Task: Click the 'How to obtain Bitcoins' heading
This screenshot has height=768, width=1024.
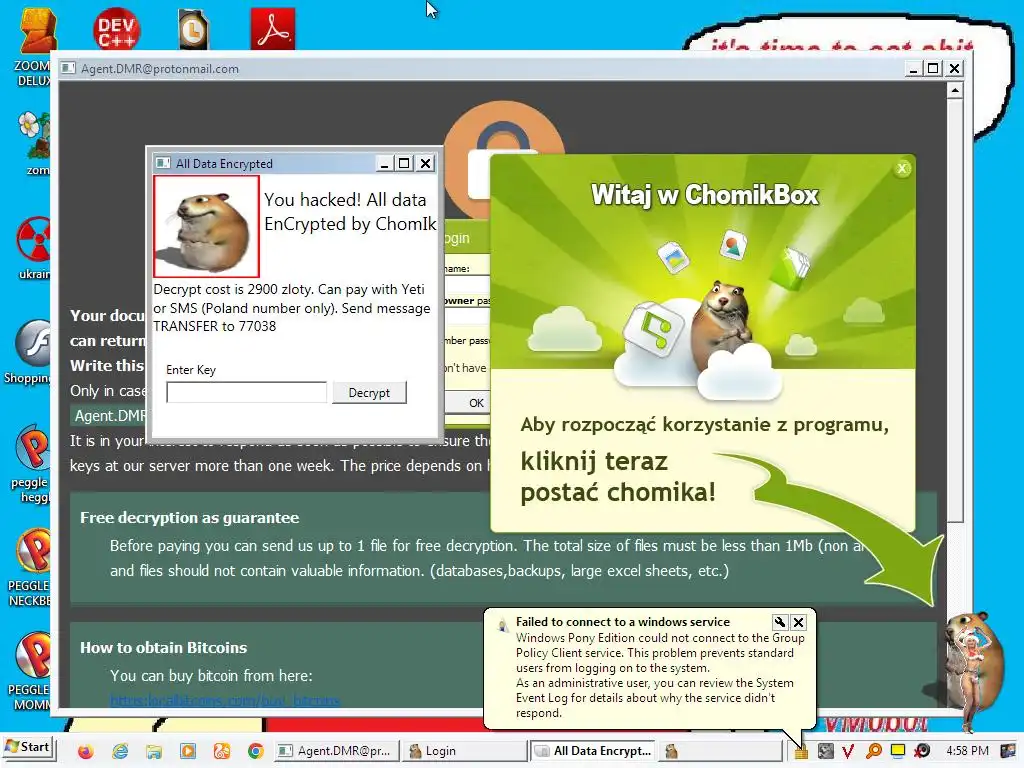Action: pyautogui.click(x=163, y=648)
